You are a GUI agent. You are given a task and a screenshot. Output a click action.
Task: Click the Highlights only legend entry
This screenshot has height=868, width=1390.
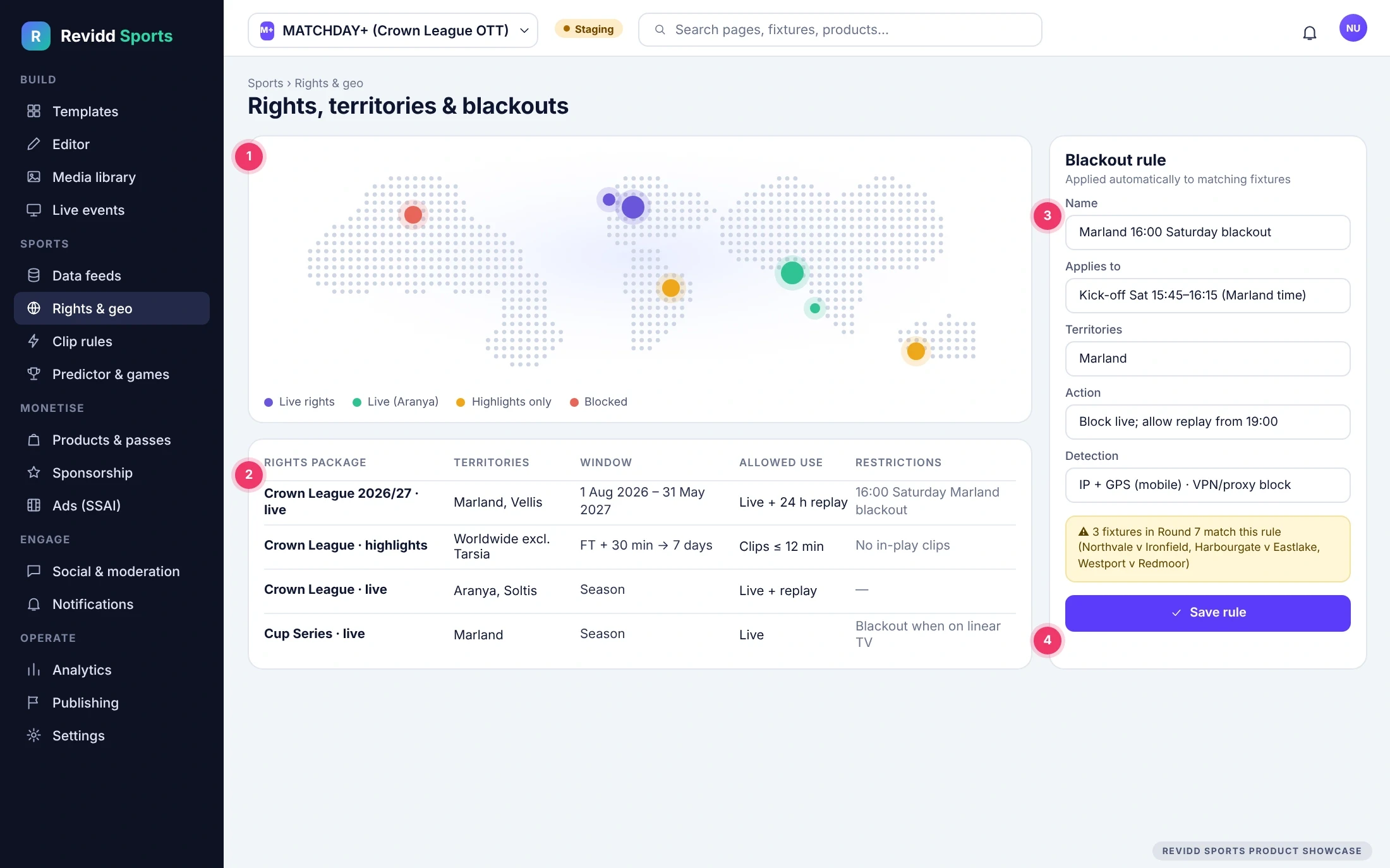pos(504,402)
